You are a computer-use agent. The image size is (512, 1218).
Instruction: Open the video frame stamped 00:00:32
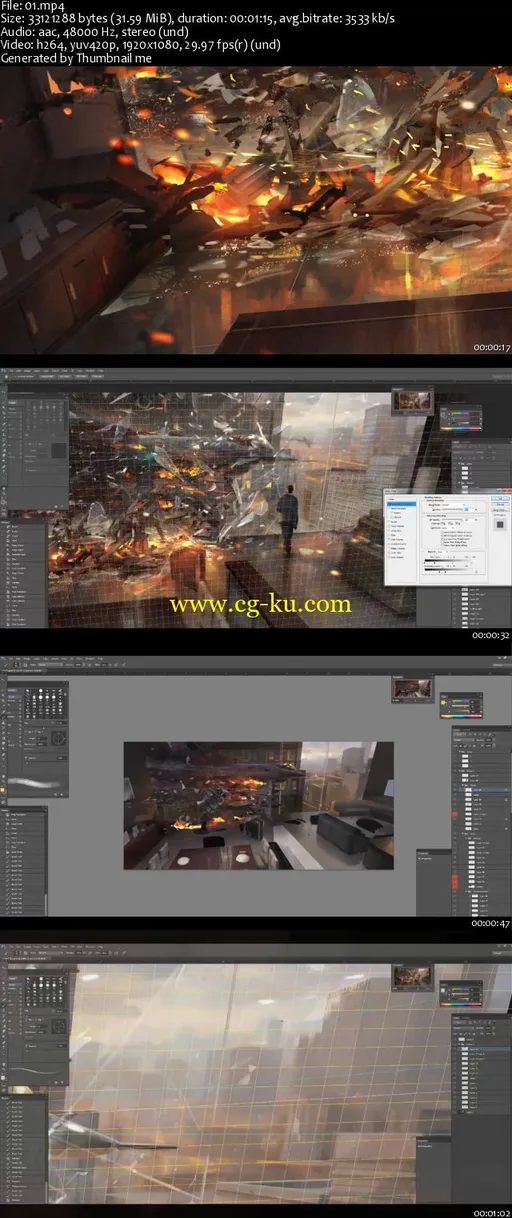pos(256,498)
